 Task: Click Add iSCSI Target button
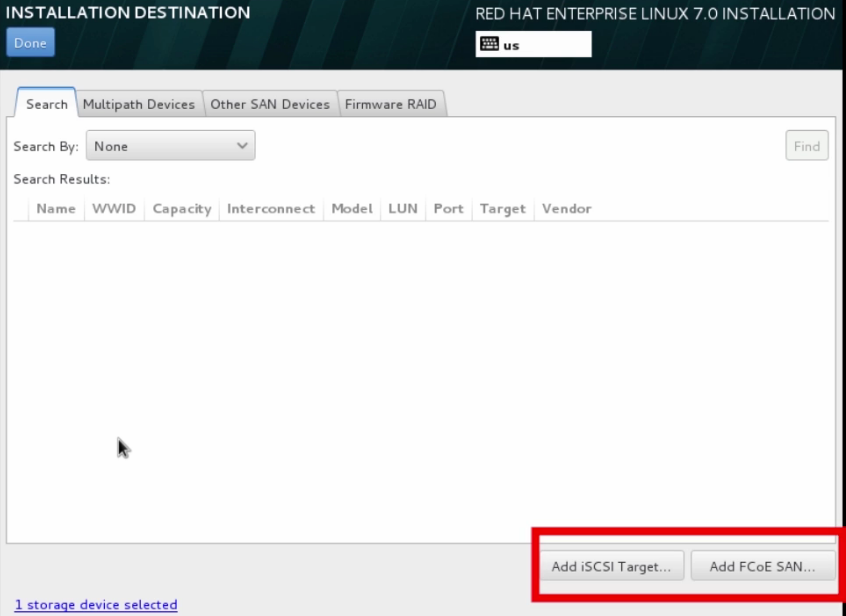click(x=611, y=566)
